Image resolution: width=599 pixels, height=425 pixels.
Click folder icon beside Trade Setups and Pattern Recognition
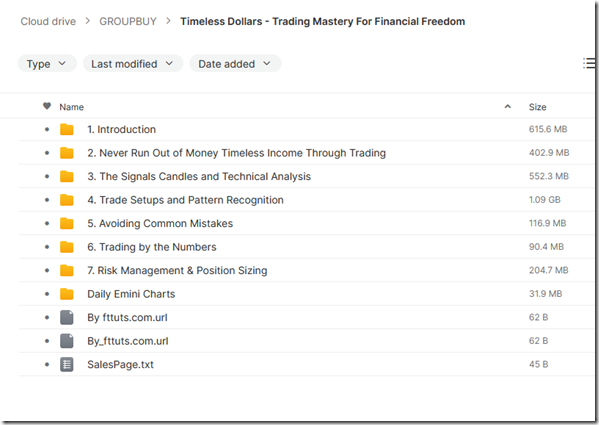67,200
